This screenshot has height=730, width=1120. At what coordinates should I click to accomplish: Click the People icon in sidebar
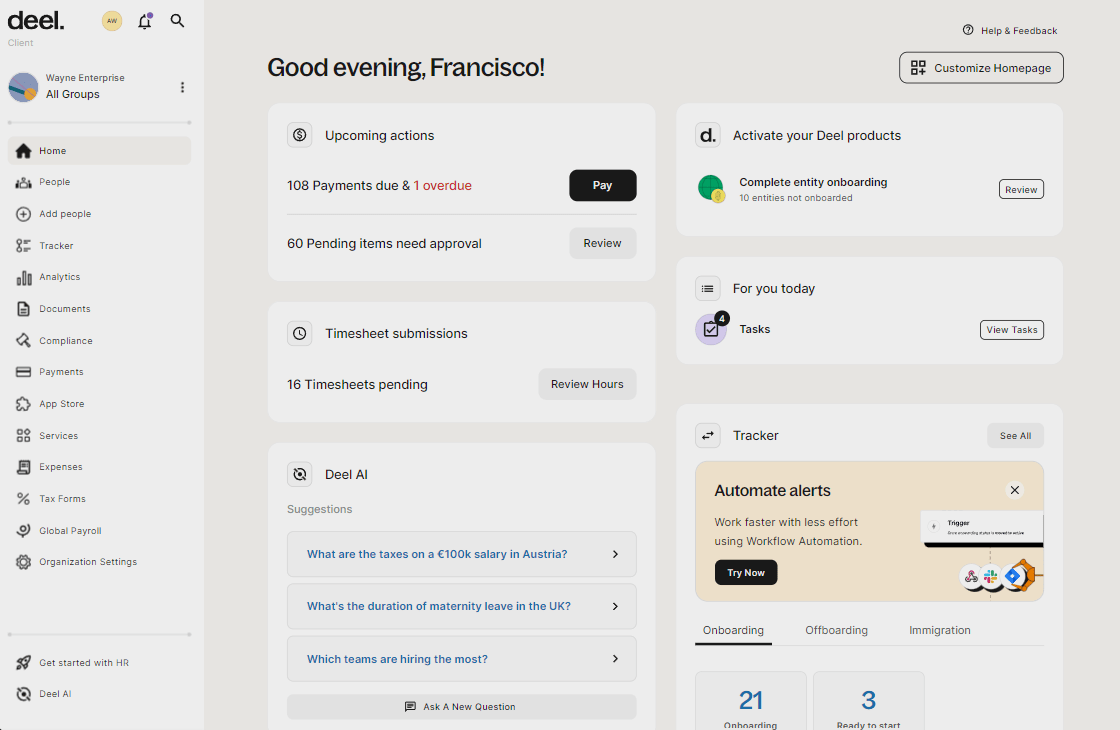[x=24, y=182]
